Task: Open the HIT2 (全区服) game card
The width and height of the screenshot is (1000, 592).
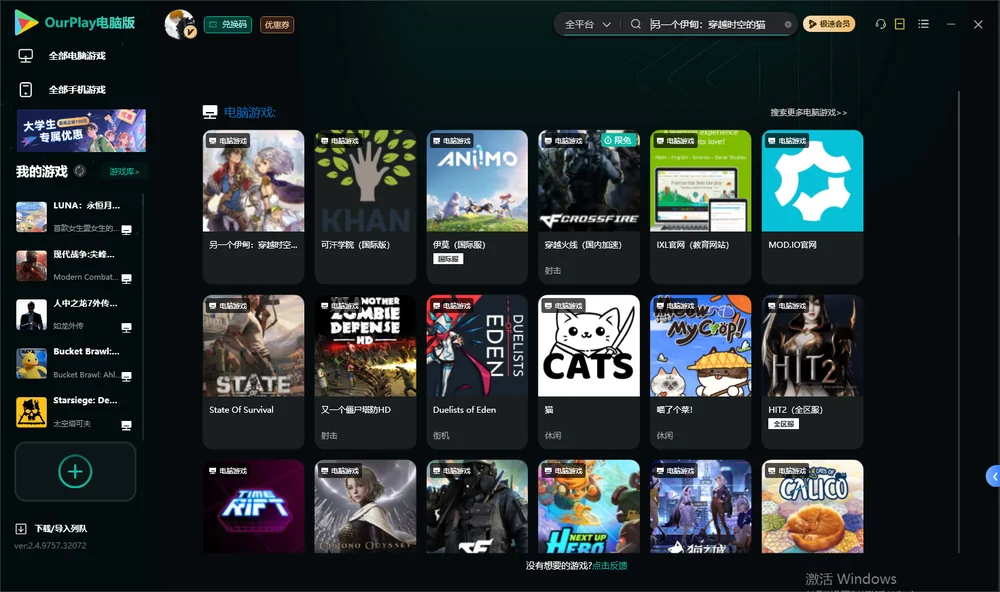Action: [812, 372]
